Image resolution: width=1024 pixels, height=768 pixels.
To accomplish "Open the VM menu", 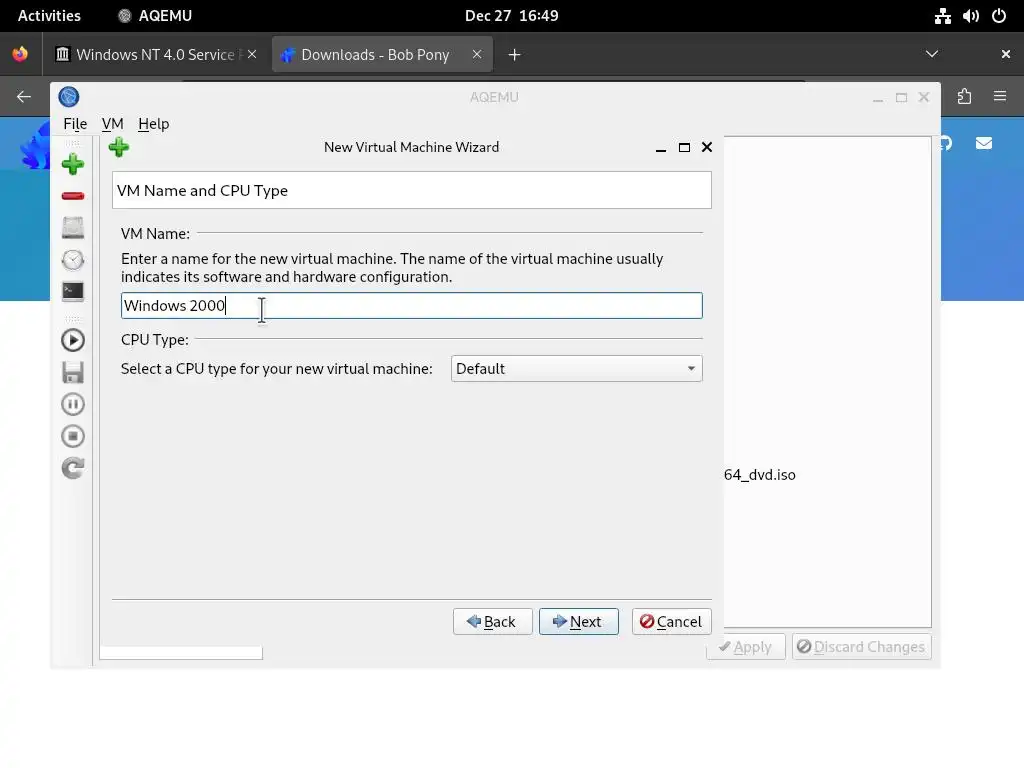I will pos(112,123).
